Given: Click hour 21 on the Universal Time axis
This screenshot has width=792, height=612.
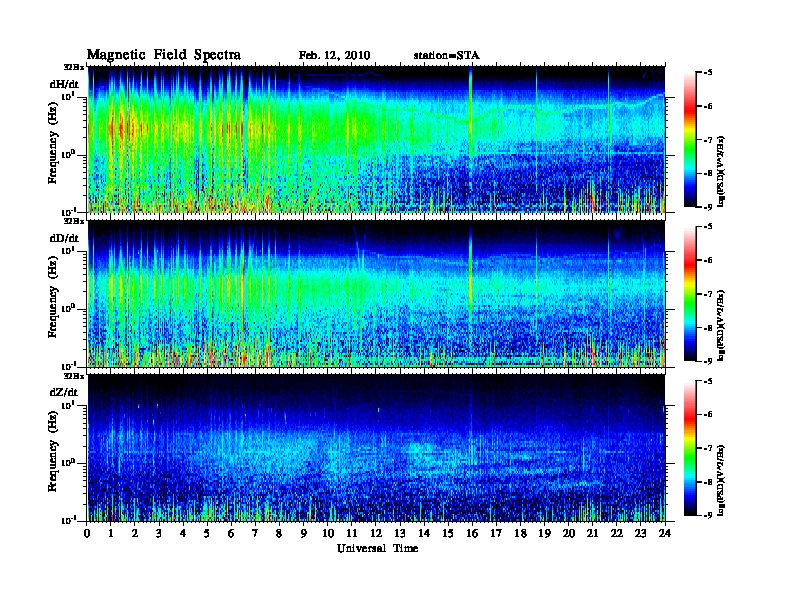Looking at the screenshot, I should [592, 534].
